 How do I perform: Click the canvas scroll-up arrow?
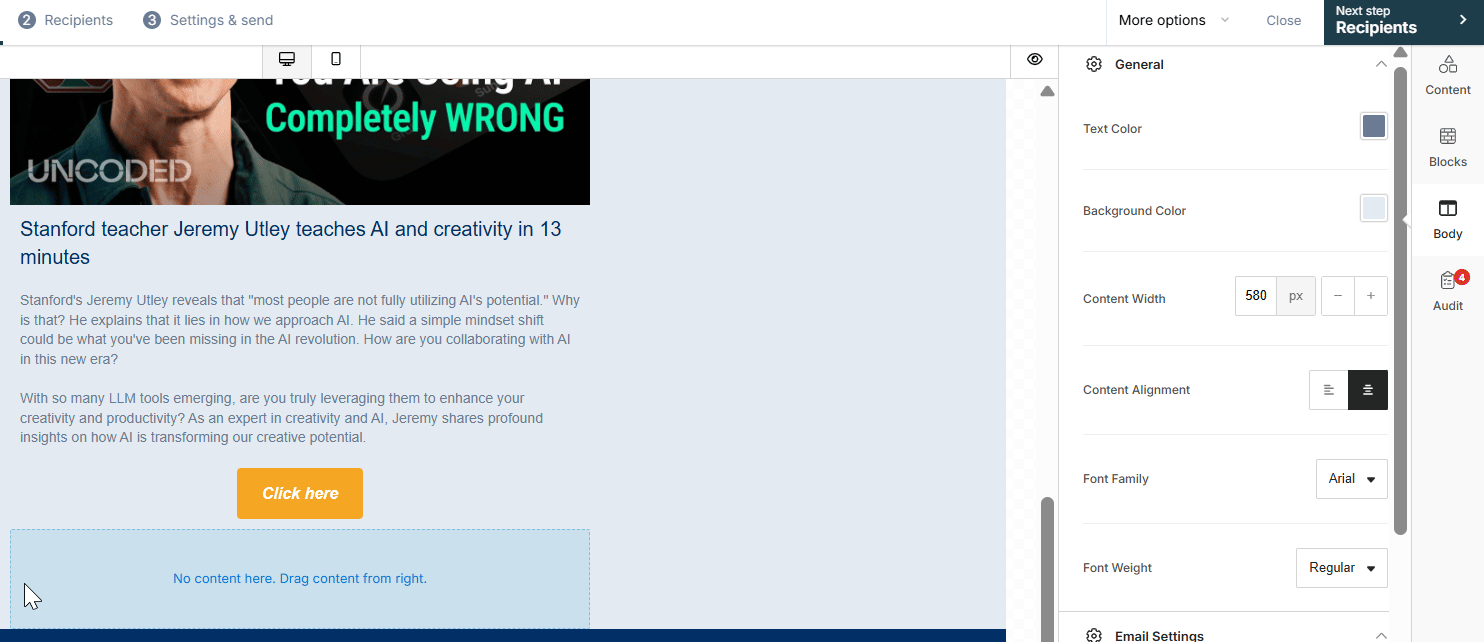[1047, 91]
